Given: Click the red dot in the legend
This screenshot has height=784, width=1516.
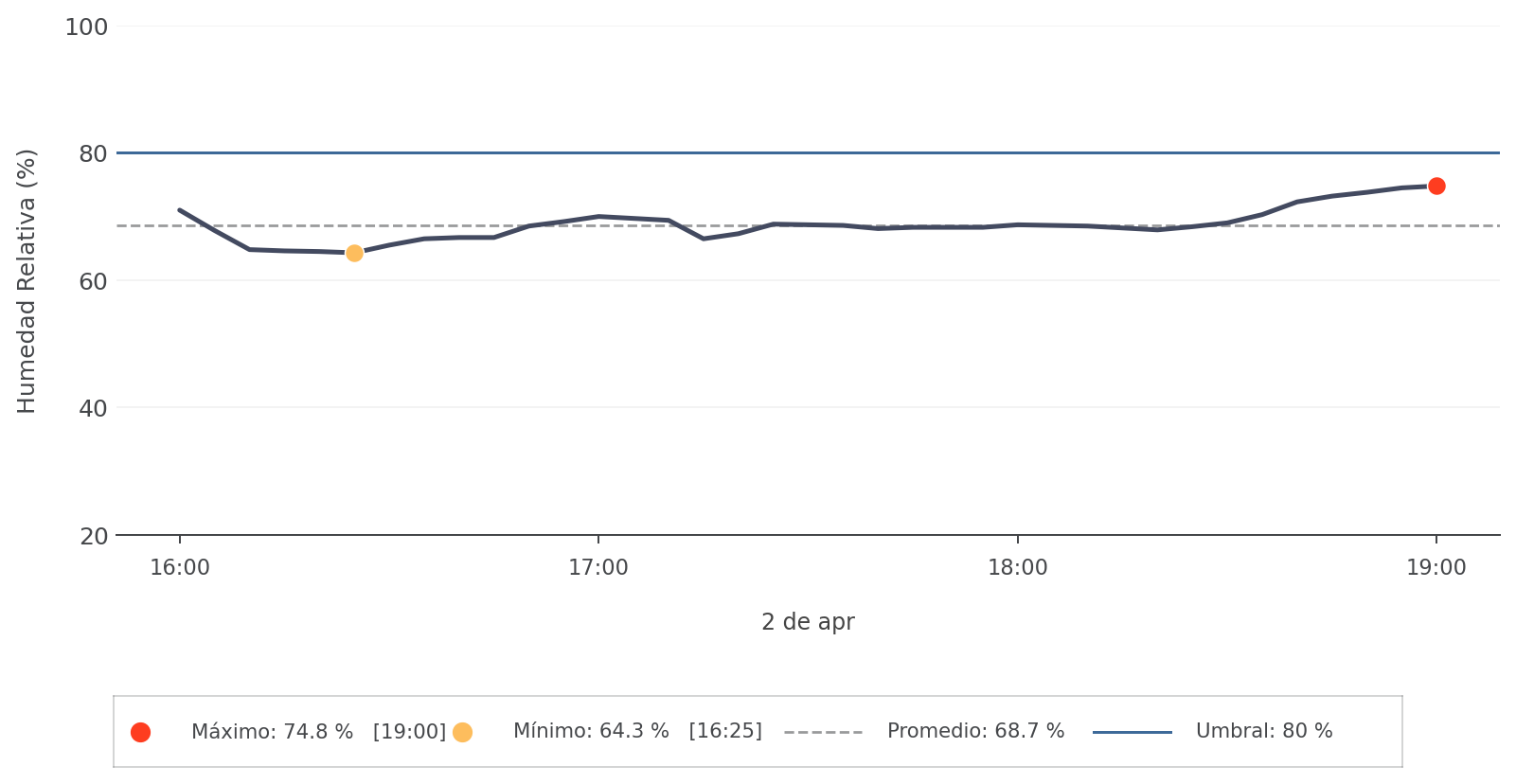Looking at the screenshot, I should pyautogui.click(x=140, y=732).
